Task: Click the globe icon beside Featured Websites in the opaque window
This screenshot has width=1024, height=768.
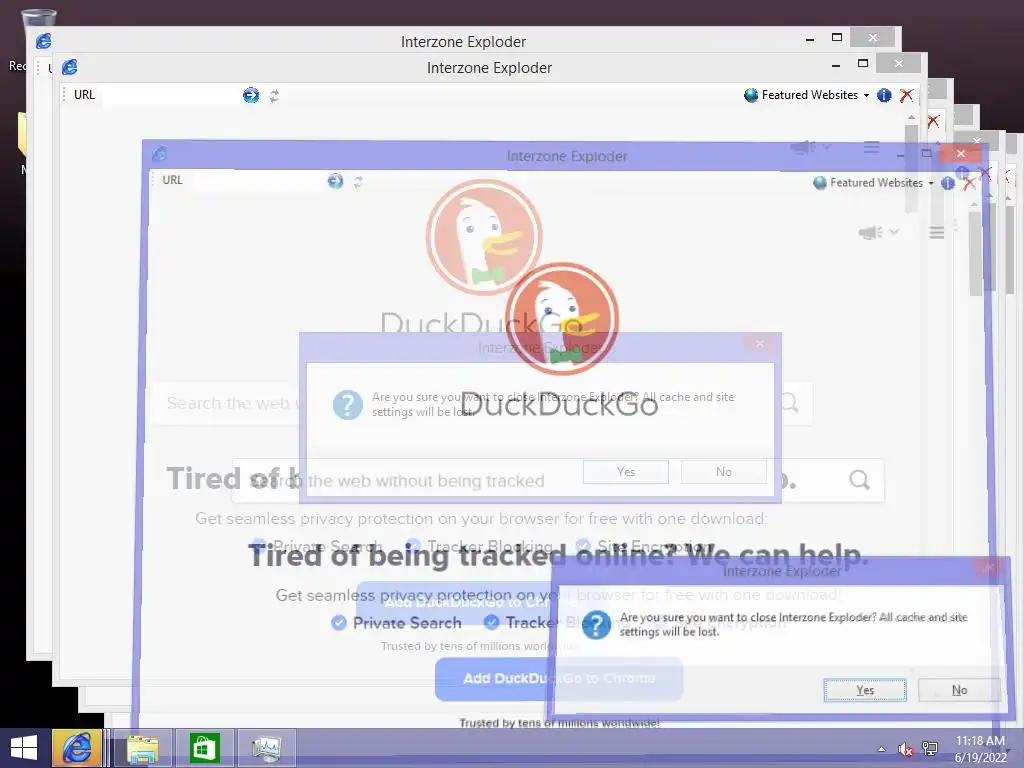Action: coord(751,95)
